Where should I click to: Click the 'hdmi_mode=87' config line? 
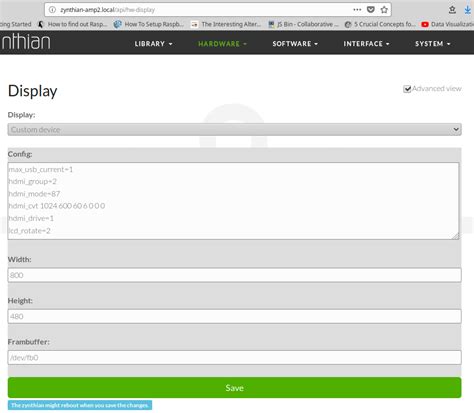34,194
